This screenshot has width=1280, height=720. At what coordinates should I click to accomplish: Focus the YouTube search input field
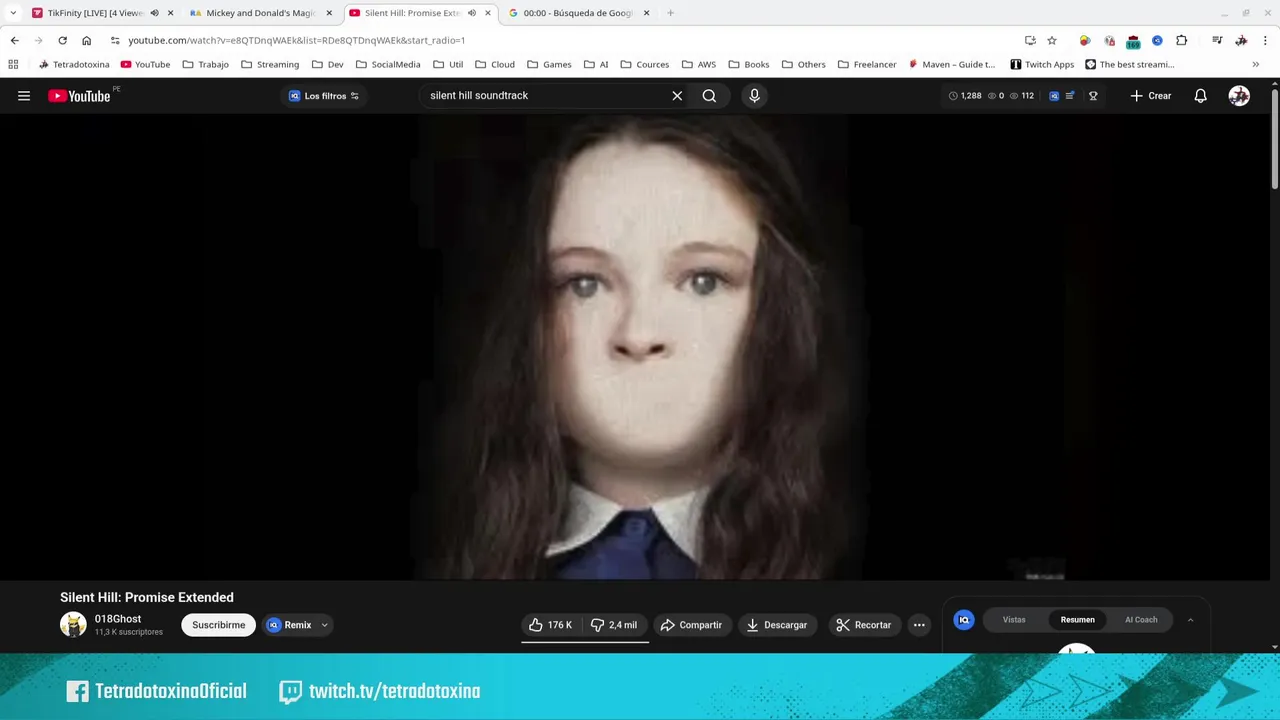click(545, 96)
